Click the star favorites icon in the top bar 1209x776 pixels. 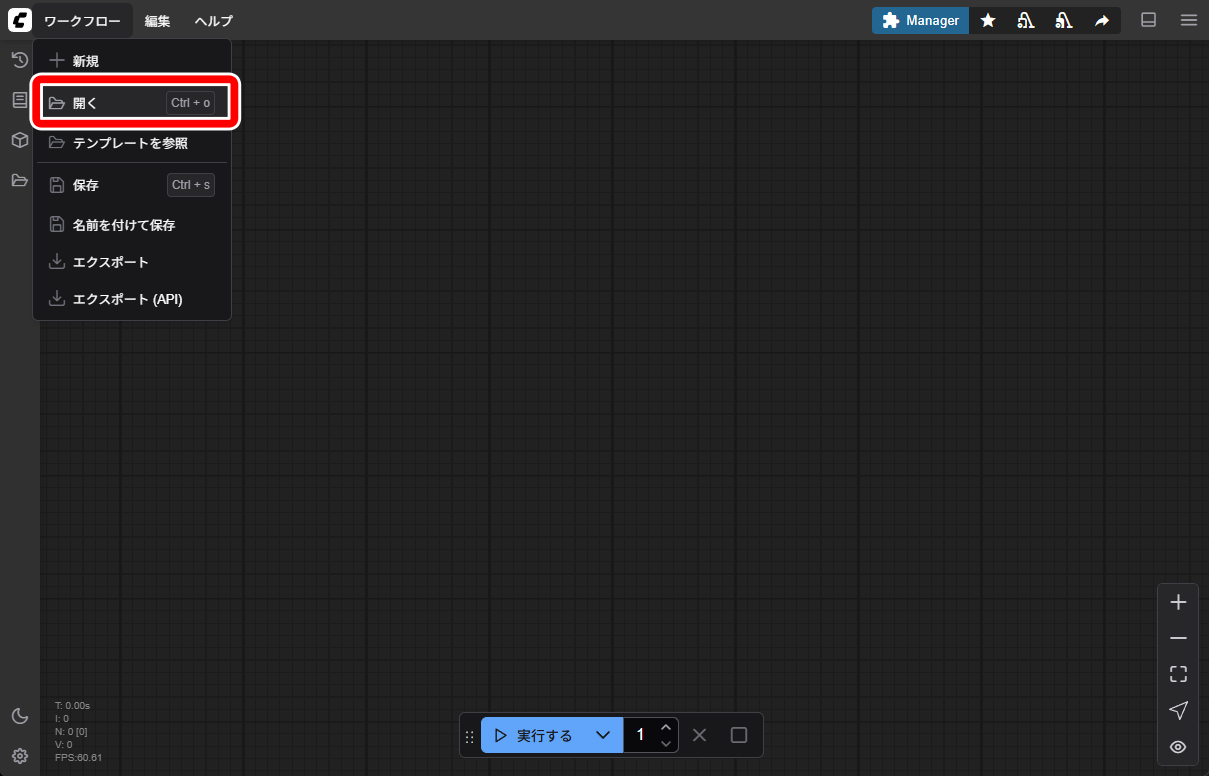point(988,20)
